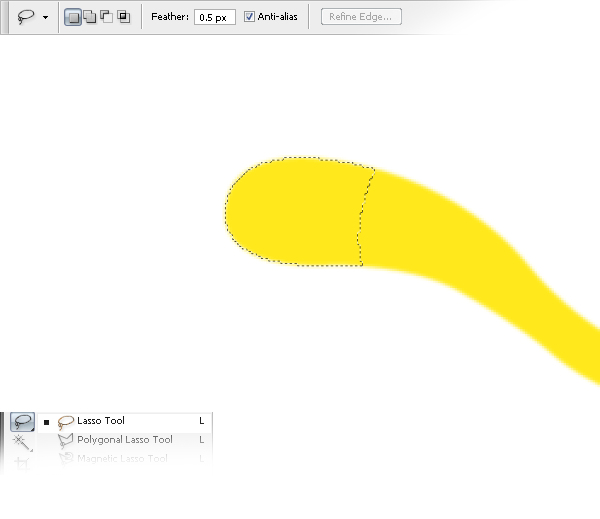Expand the tool preset dropdown arrow
Screen dimensions: 600x519
46,17
